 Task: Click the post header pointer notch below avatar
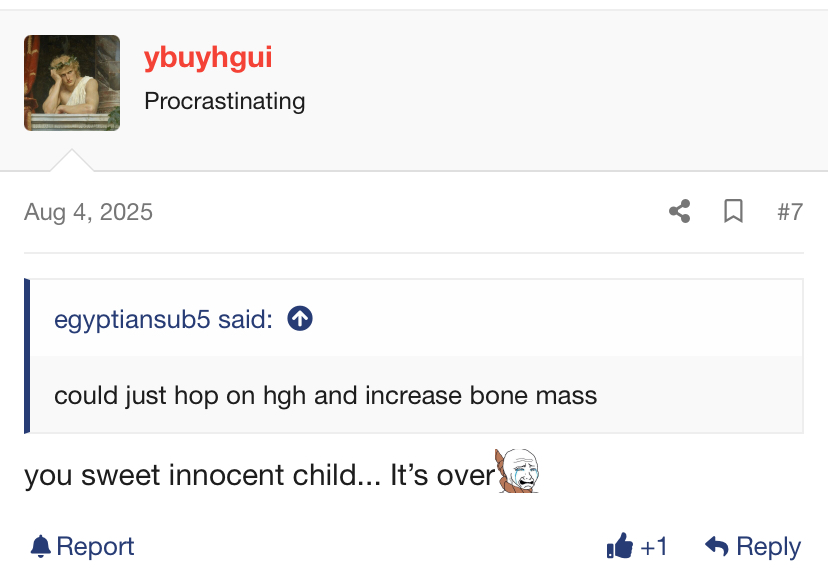click(72, 161)
